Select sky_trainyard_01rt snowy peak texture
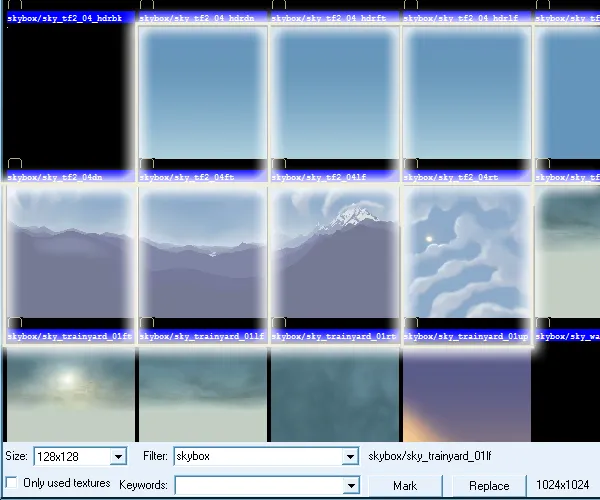 334,254
